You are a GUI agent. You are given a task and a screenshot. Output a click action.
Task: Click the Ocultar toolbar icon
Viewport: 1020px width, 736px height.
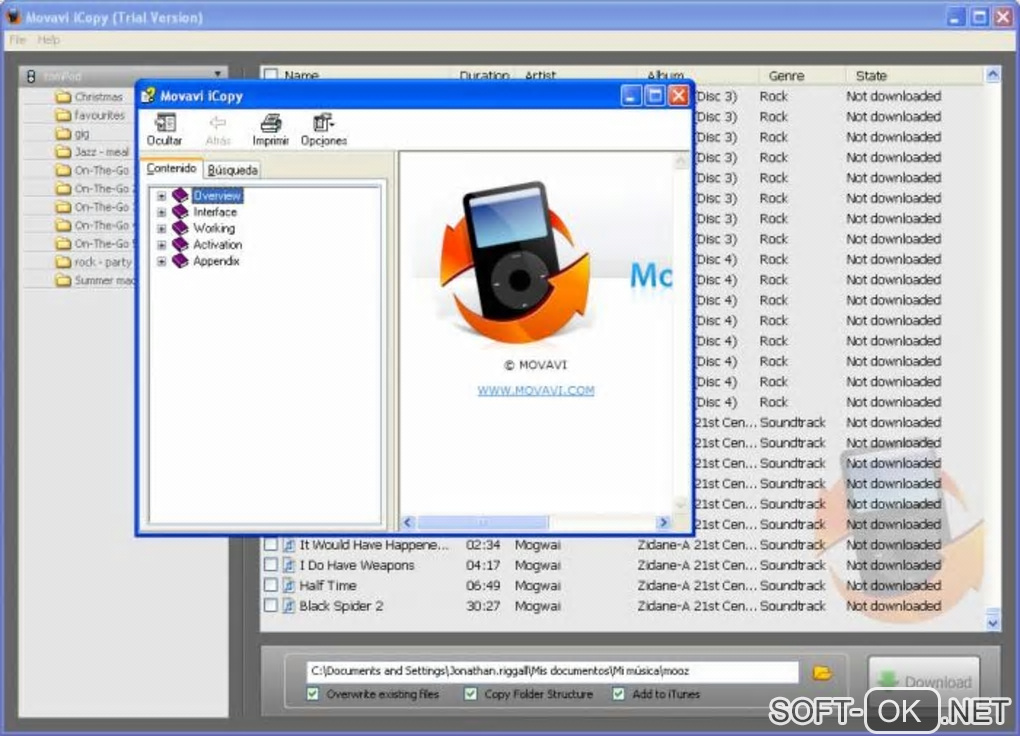165,122
